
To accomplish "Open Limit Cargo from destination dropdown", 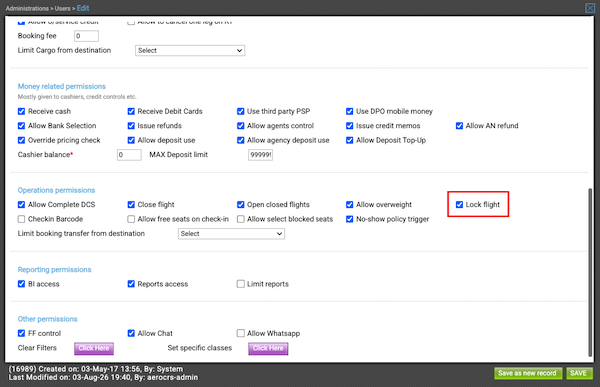I will (190, 51).
